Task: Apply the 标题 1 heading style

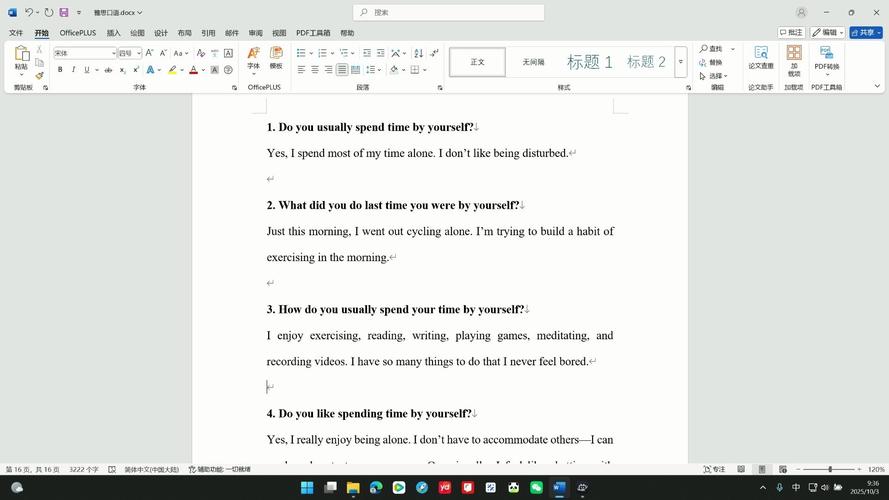Action: click(x=589, y=62)
